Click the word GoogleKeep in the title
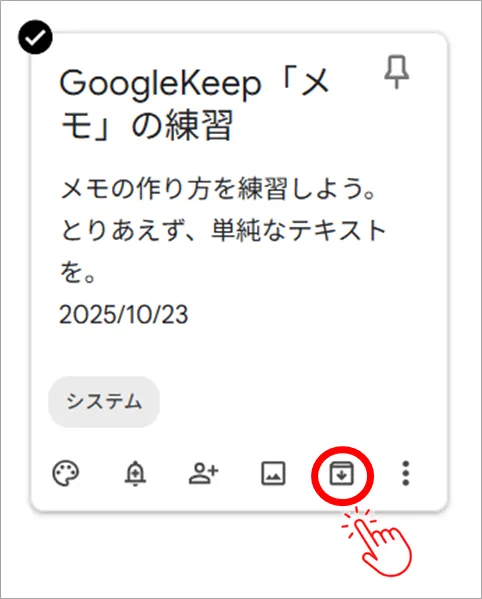The image size is (482, 599). [x=160, y=84]
